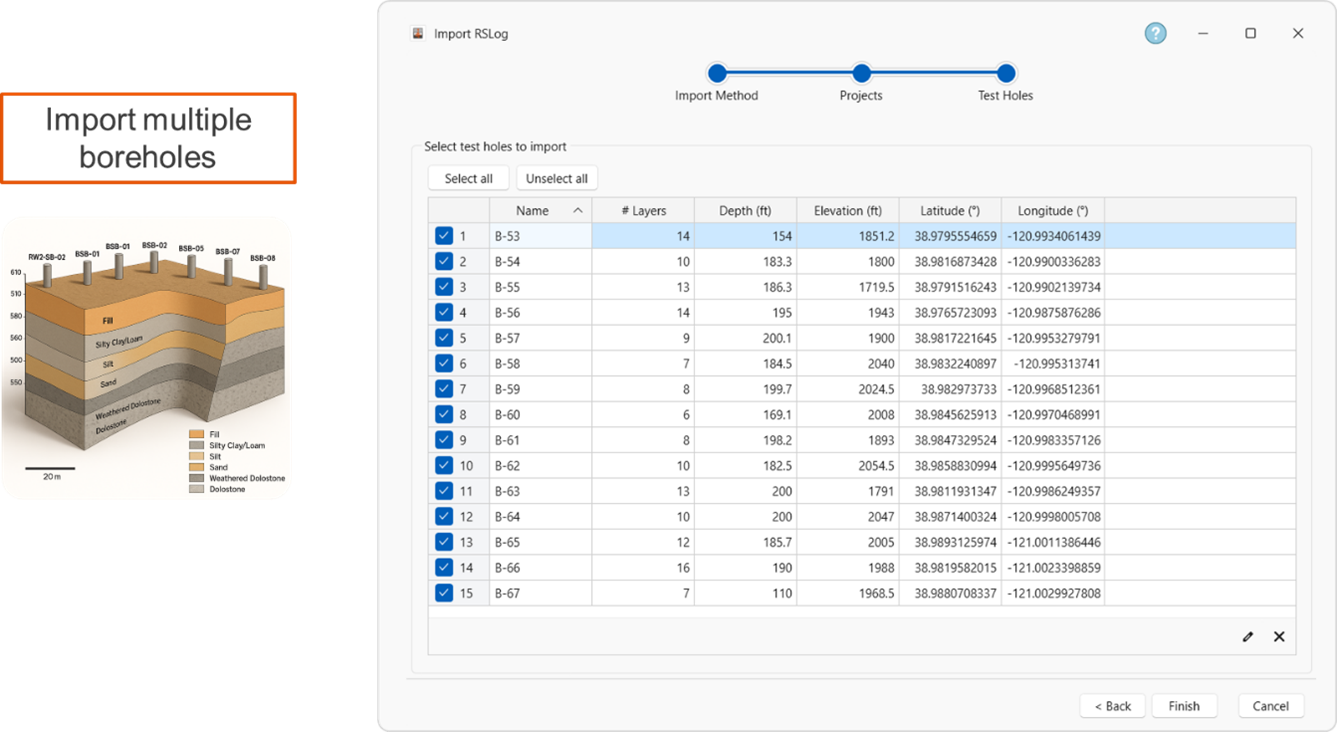Click the sort chevron on the Name column
Screen dimensions: 1337x732
[x=577, y=210]
